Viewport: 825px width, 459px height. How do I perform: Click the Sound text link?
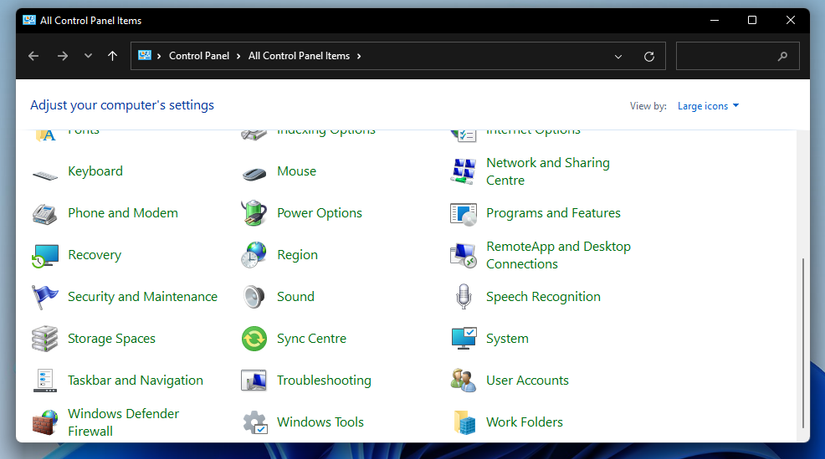[296, 297]
